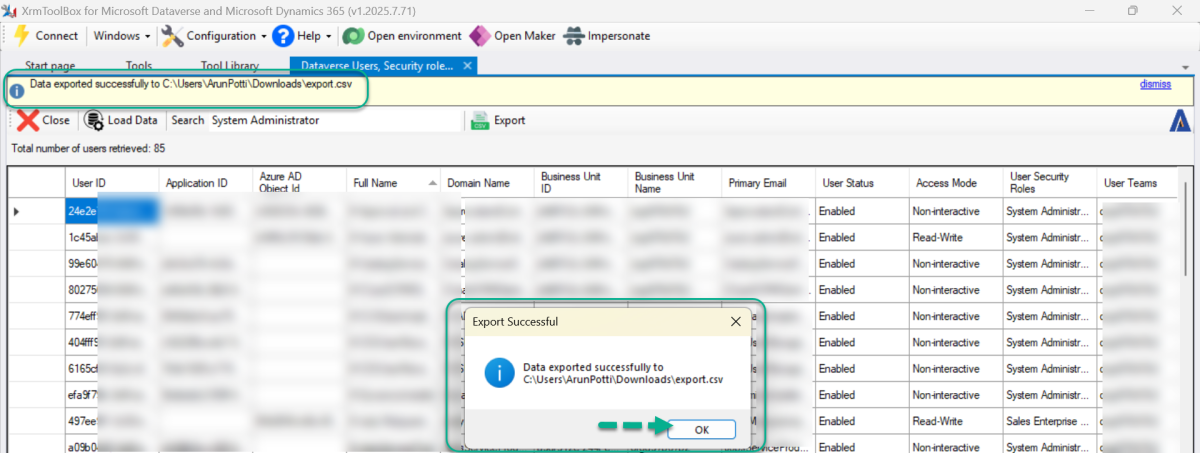Dismiss the export notification via dismiss link
Viewport: 1200px width, 453px height.
[x=1155, y=84]
